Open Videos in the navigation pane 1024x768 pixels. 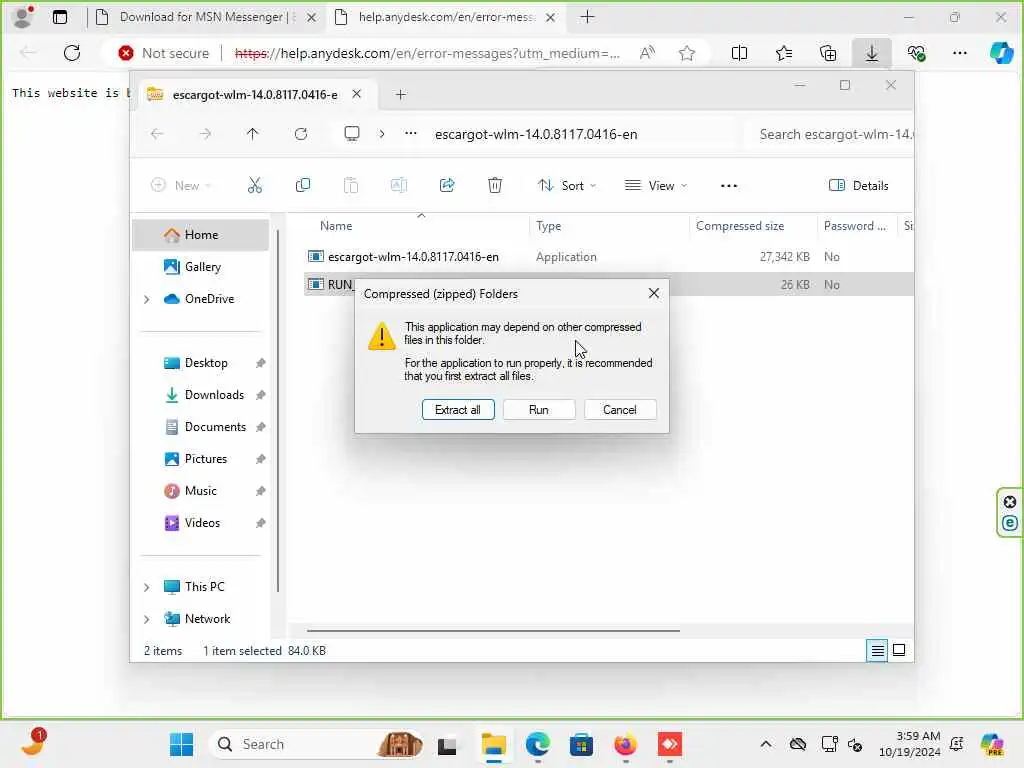pyautogui.click(x=200, y=522)
